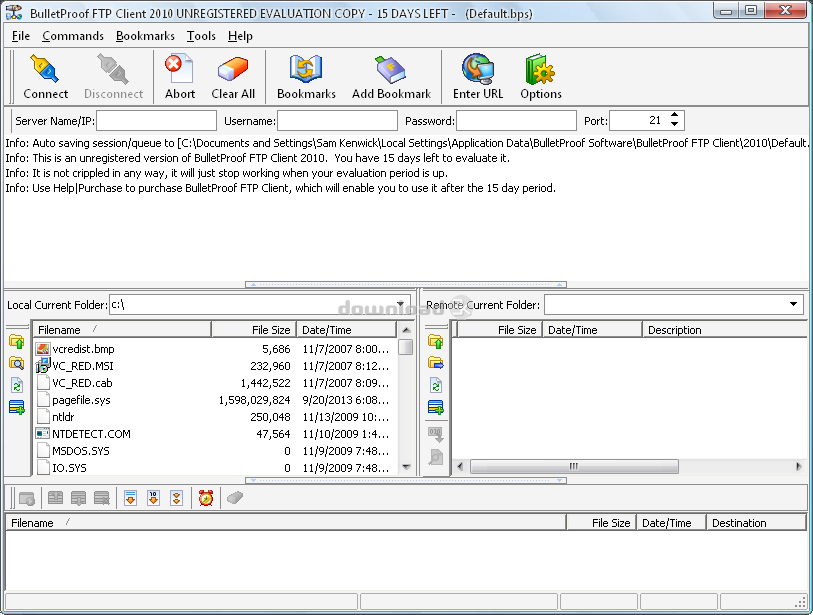813x615 pixels.
Task: Sort local files by Filename
Action: (x=122, y=330)
